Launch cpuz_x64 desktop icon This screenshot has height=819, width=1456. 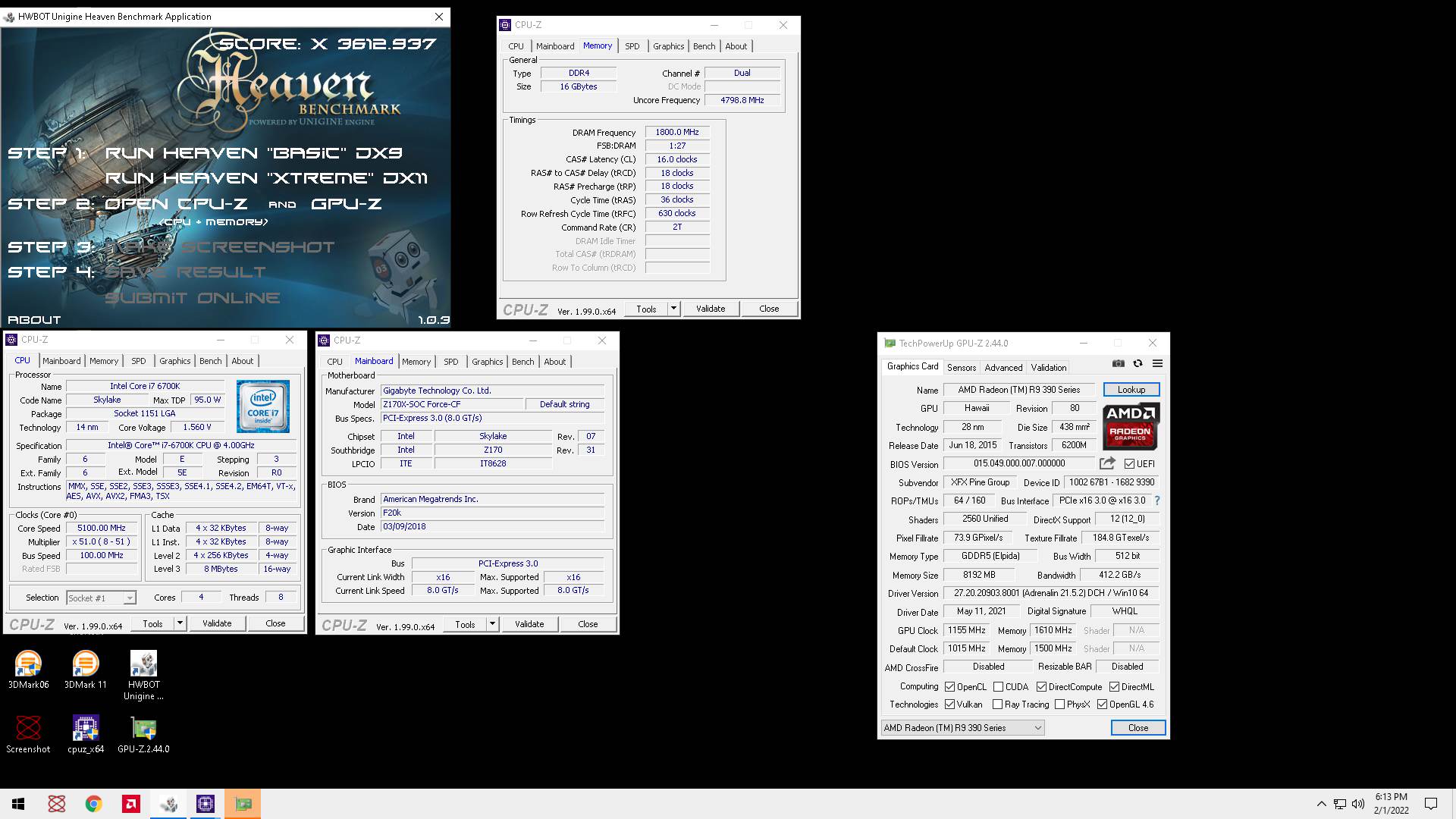[86, 734]
